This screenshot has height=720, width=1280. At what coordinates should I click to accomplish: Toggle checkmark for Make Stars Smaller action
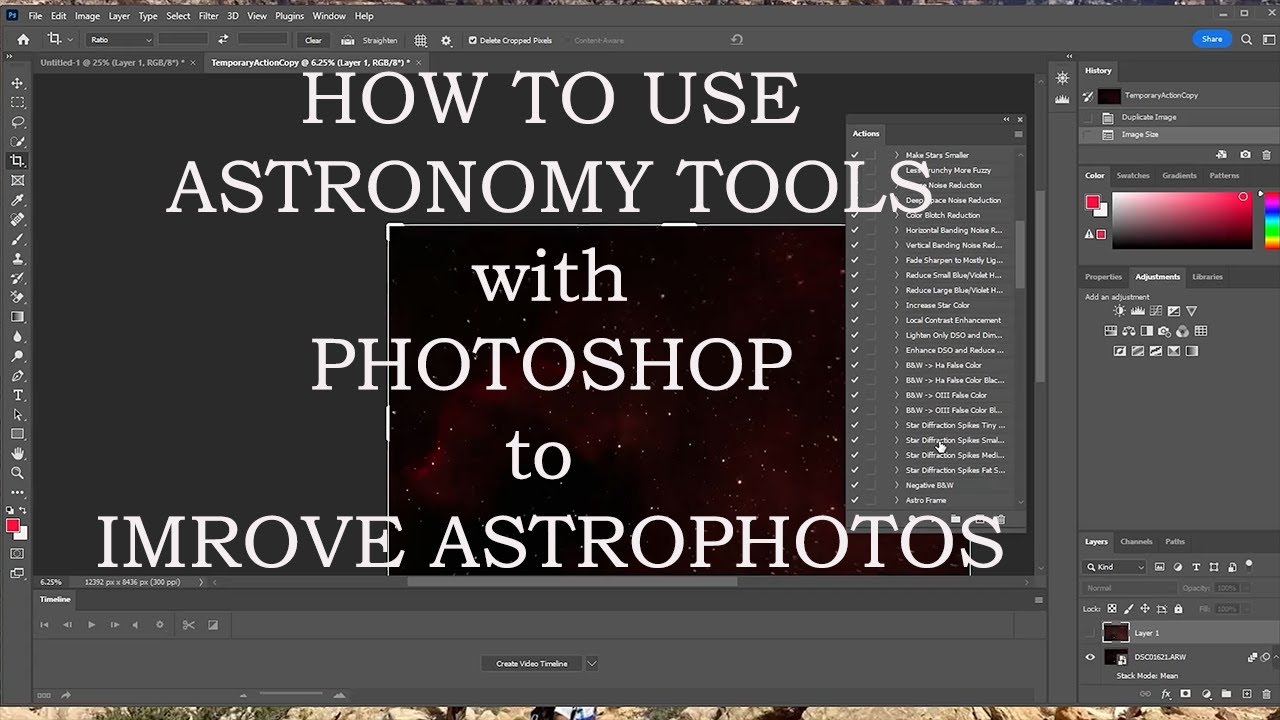(x=855, y=155)
